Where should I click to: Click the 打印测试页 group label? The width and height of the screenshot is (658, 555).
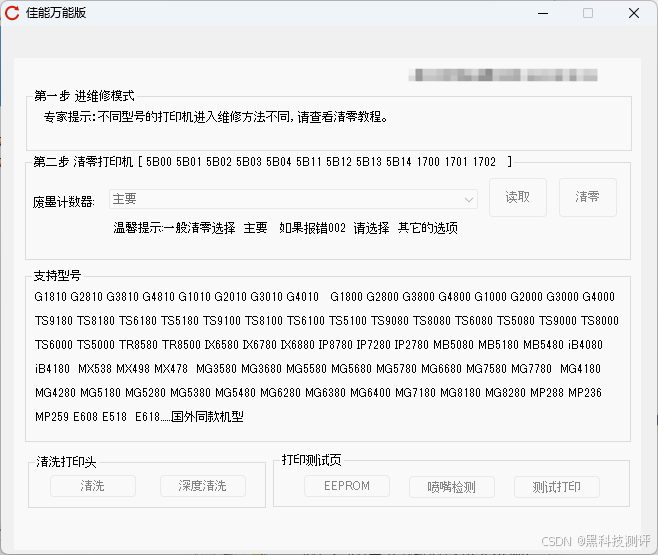(x=312, y=460)
